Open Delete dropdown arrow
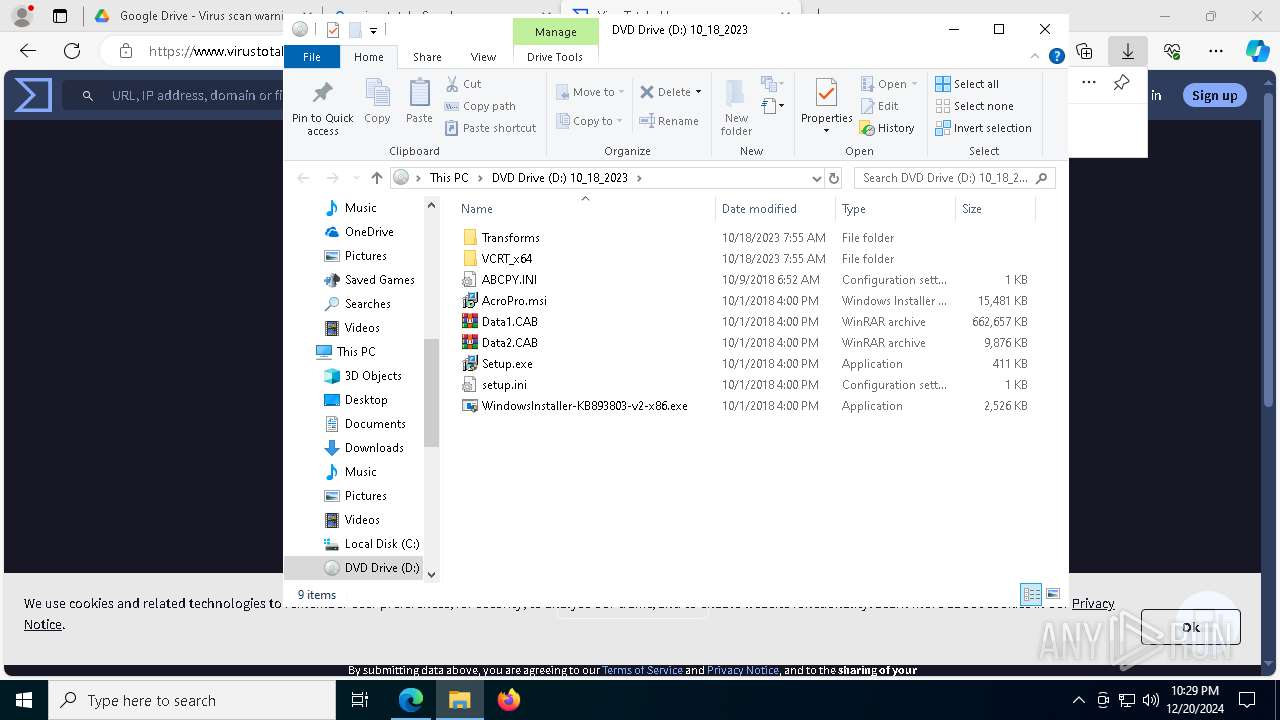The height and width of the screenshot is (720, 1280). pos(698,92)
